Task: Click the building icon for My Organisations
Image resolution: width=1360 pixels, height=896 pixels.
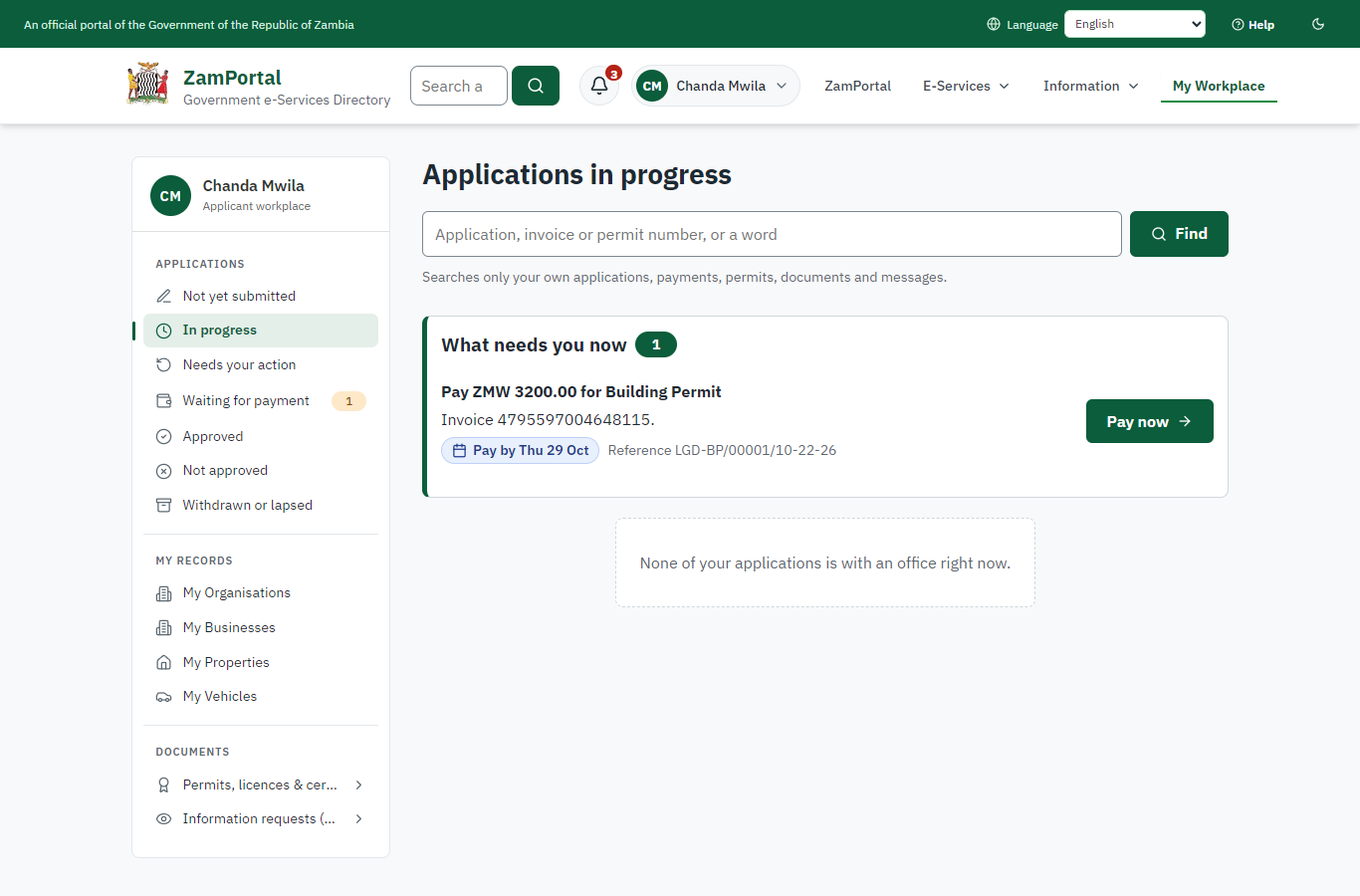Action: [164, 593]
